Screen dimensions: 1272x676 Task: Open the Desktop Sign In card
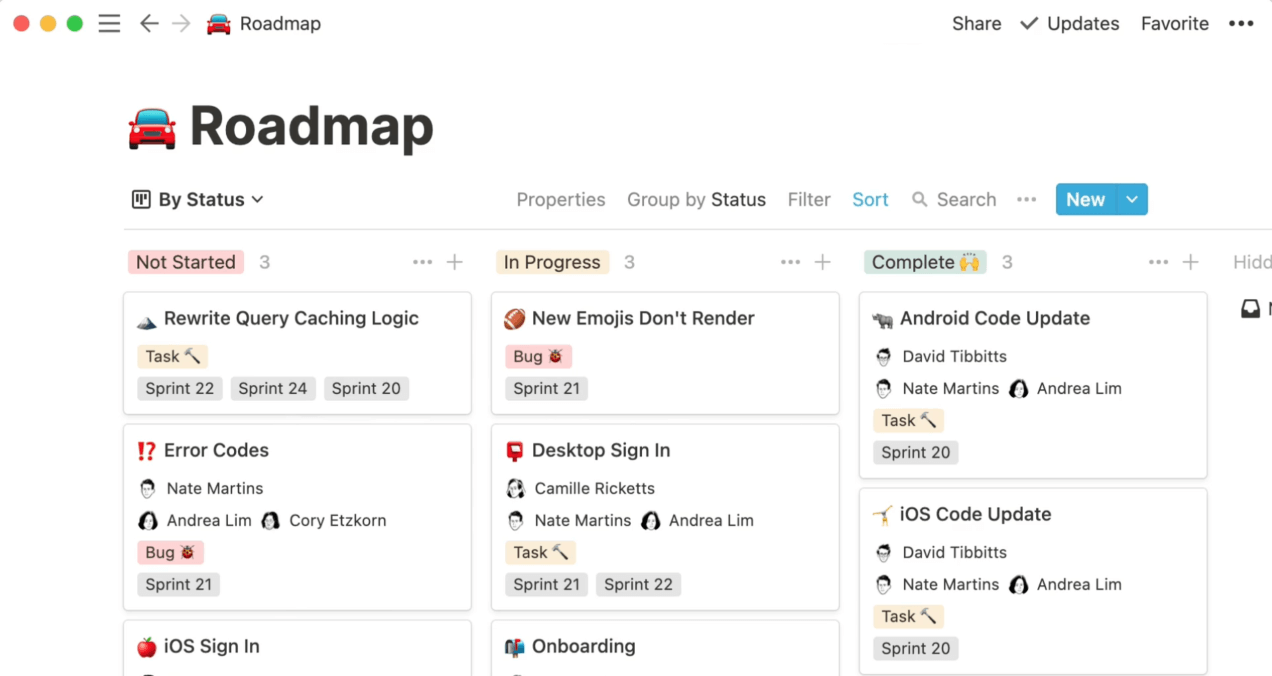click(x=665, y=517)
